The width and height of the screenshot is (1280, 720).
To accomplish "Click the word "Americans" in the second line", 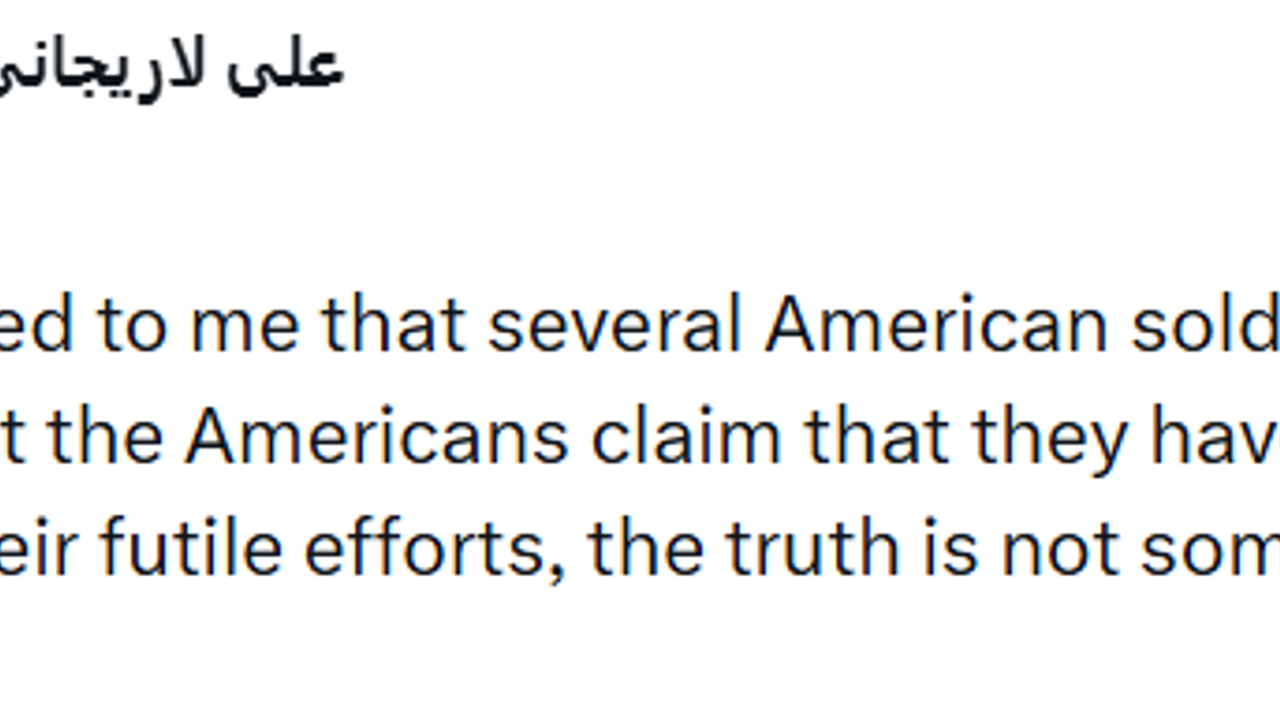I will [x=376, y=437].
